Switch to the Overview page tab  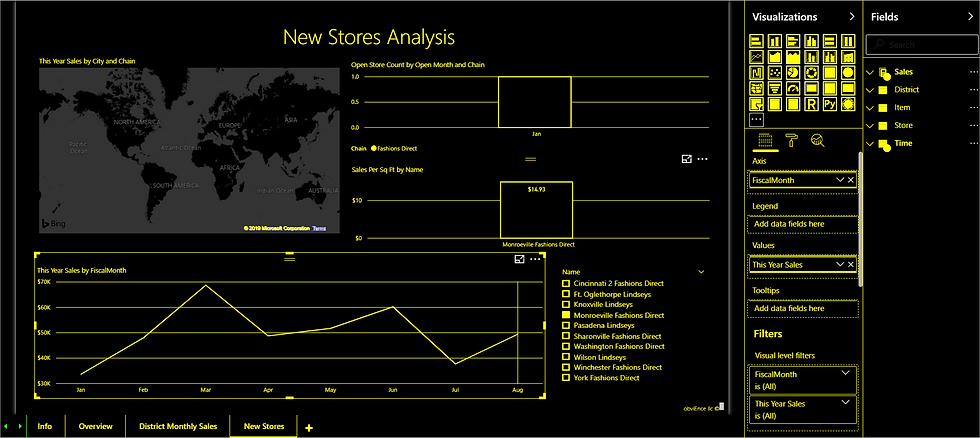[x=96, y=426]
